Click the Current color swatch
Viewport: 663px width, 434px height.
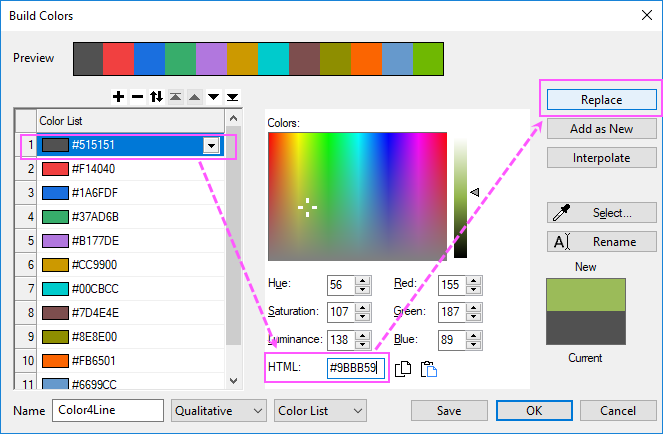586,328
